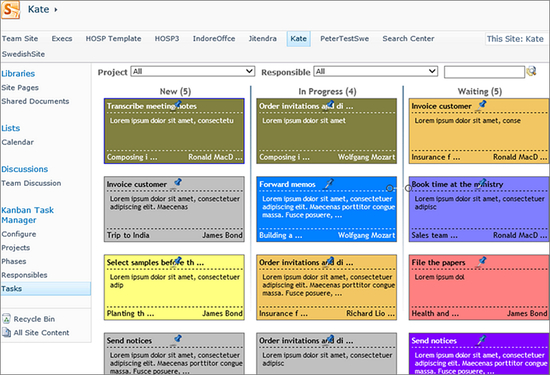Go to All Site Content link
The image size is (550, 375).
coord(41,333)
